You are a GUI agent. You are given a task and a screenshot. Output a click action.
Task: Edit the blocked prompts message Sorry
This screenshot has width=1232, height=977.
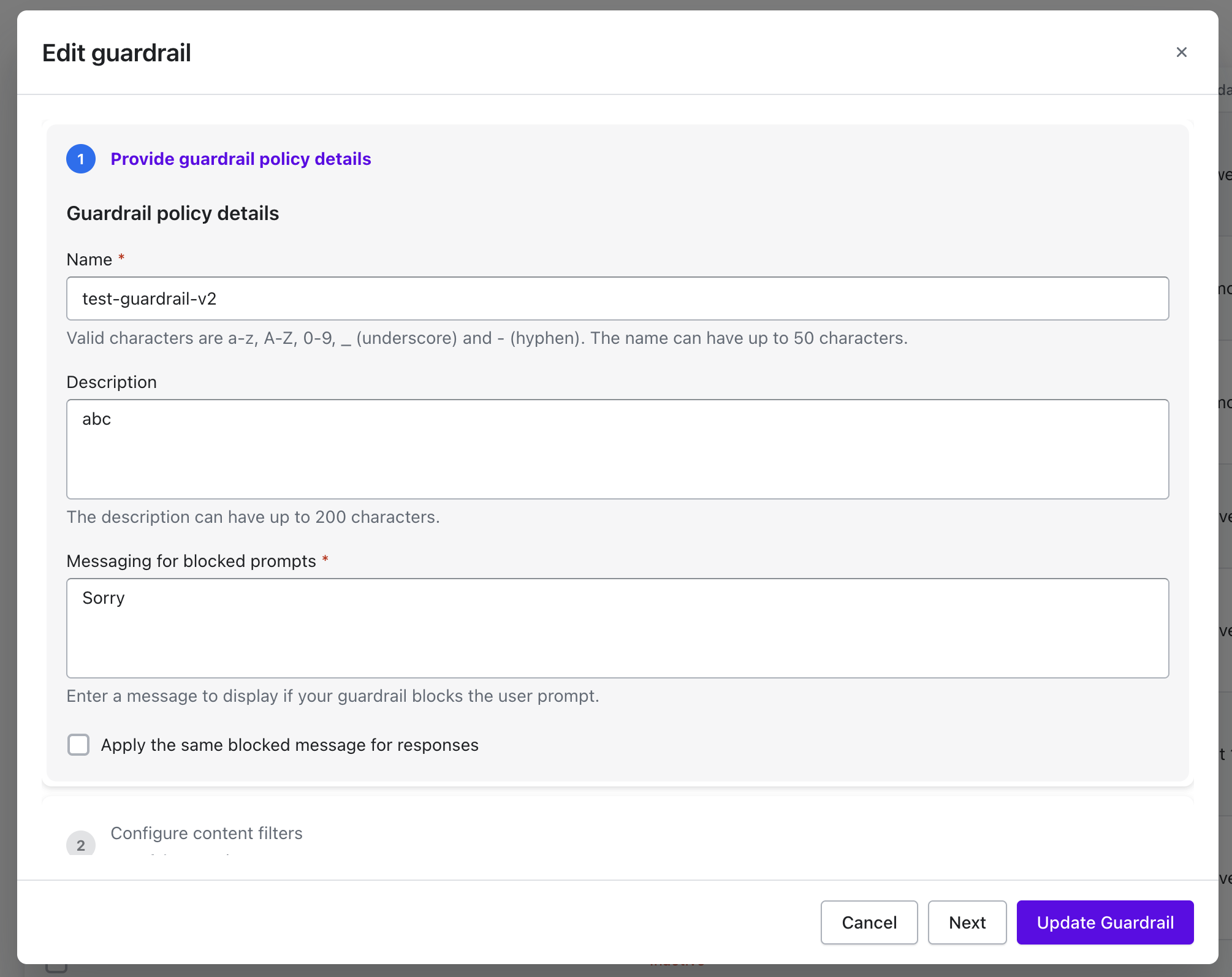click(x=617, y=628)
